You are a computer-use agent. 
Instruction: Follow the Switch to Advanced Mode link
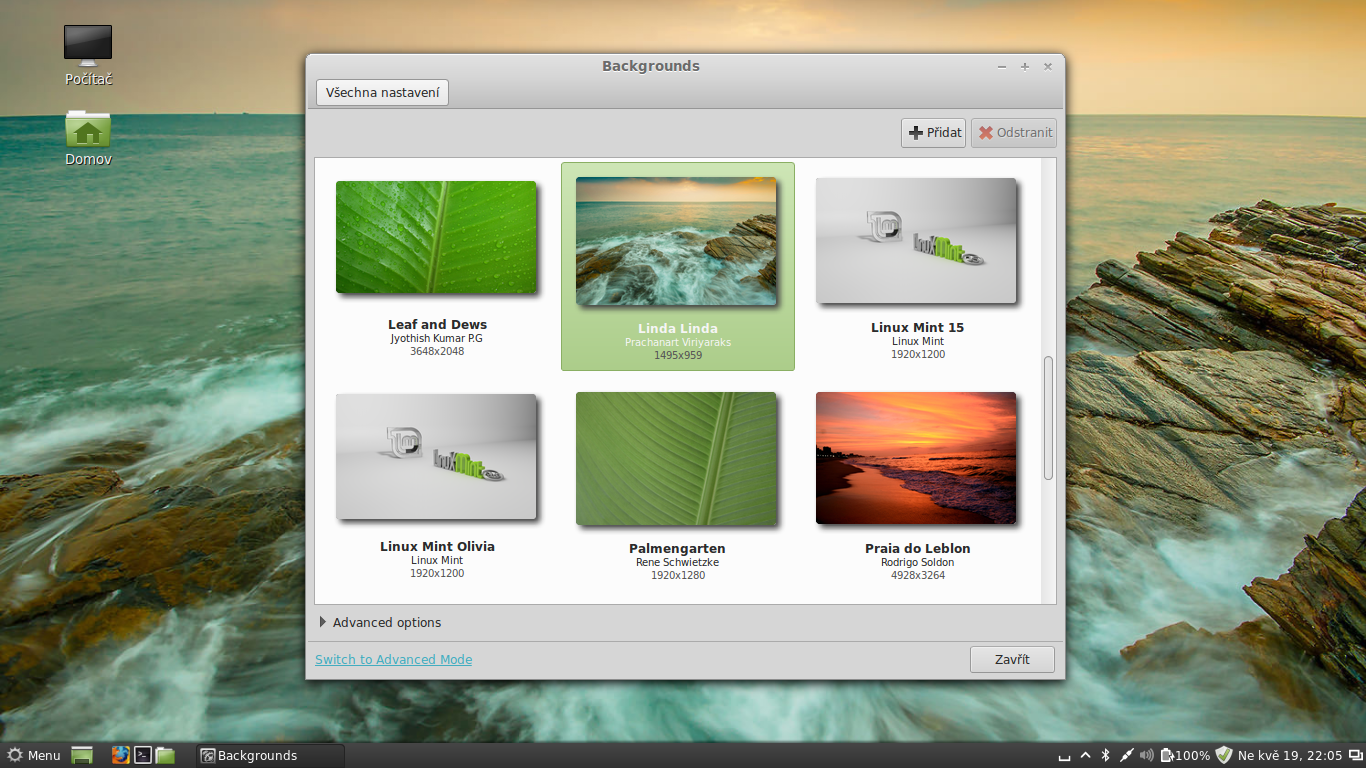coord(393,659)
